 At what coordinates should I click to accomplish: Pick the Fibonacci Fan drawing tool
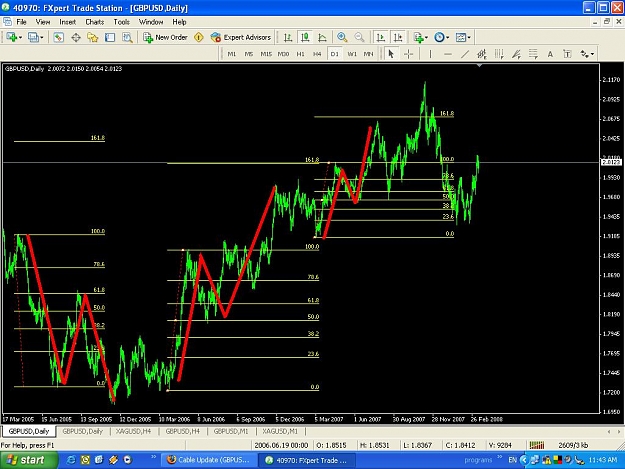(x=516, y=54)
